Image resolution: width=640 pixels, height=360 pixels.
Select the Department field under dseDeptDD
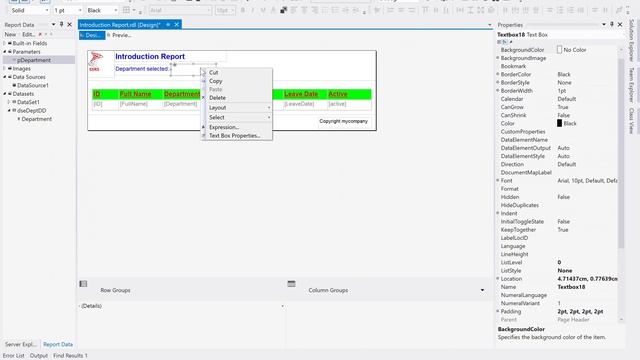tap(36, 119)
